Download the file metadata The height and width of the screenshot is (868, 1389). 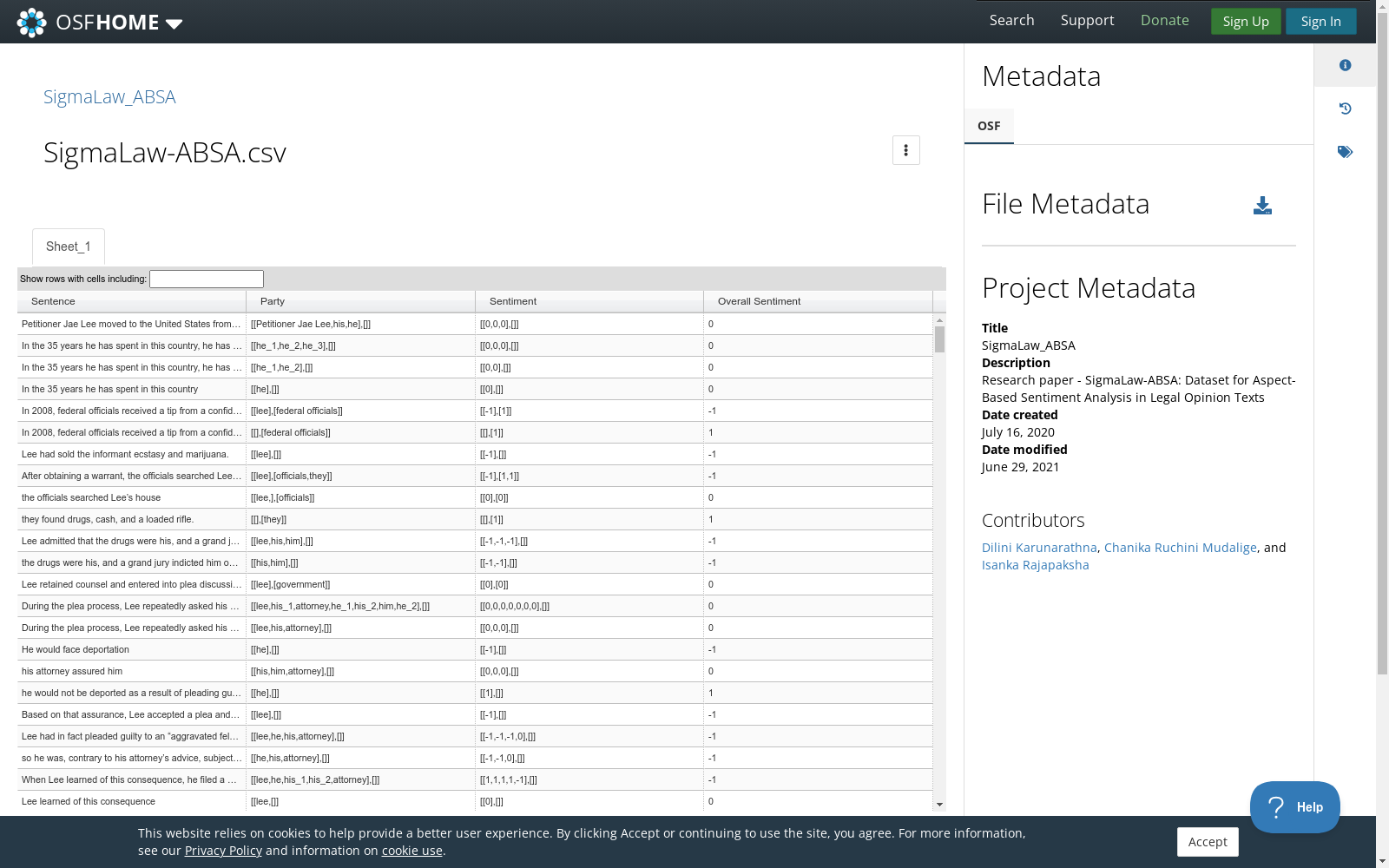coord(1262,206)
